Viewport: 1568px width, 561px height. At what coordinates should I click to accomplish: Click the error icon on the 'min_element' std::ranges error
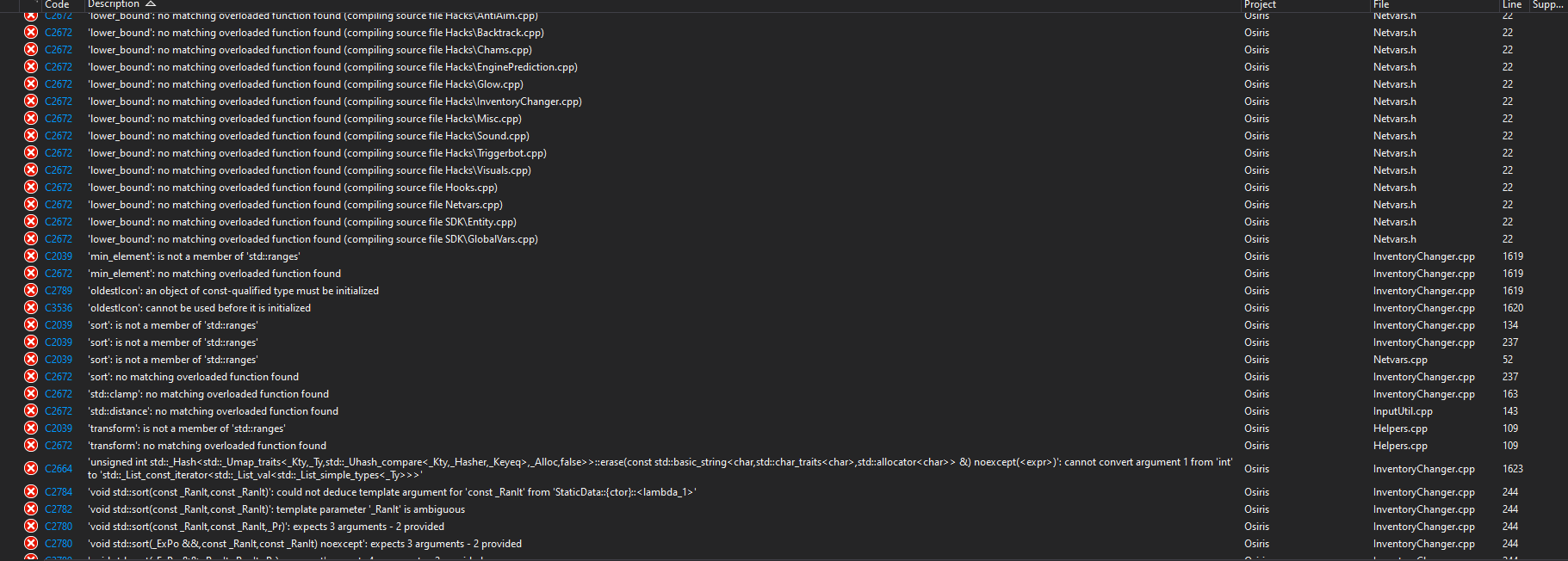point(30,256)
